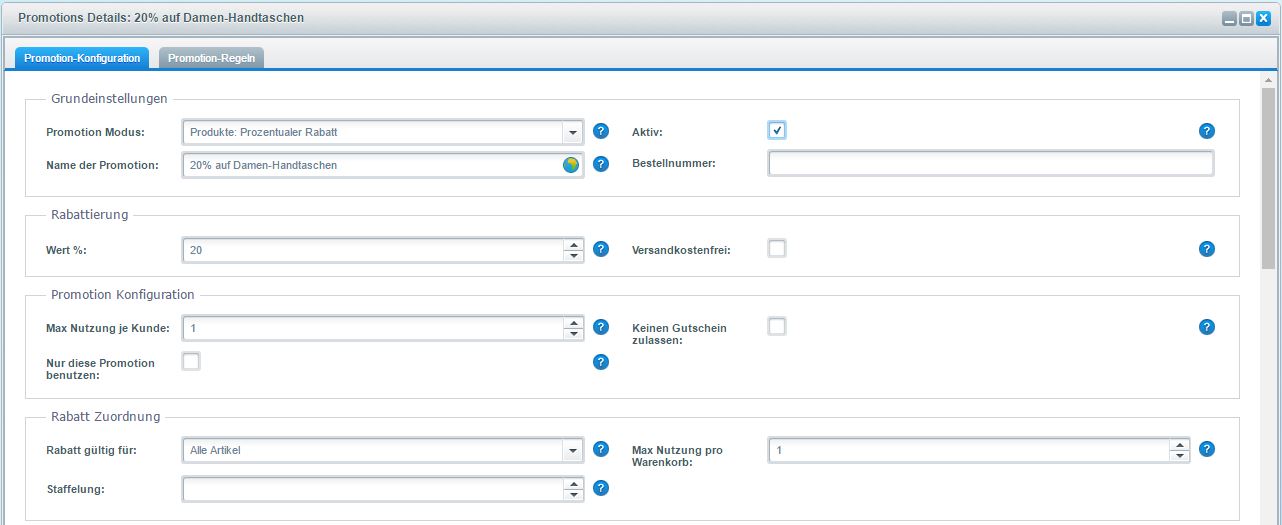Click help icon for Keinen Gutschein zulassen

click(x=1207, y=327)
